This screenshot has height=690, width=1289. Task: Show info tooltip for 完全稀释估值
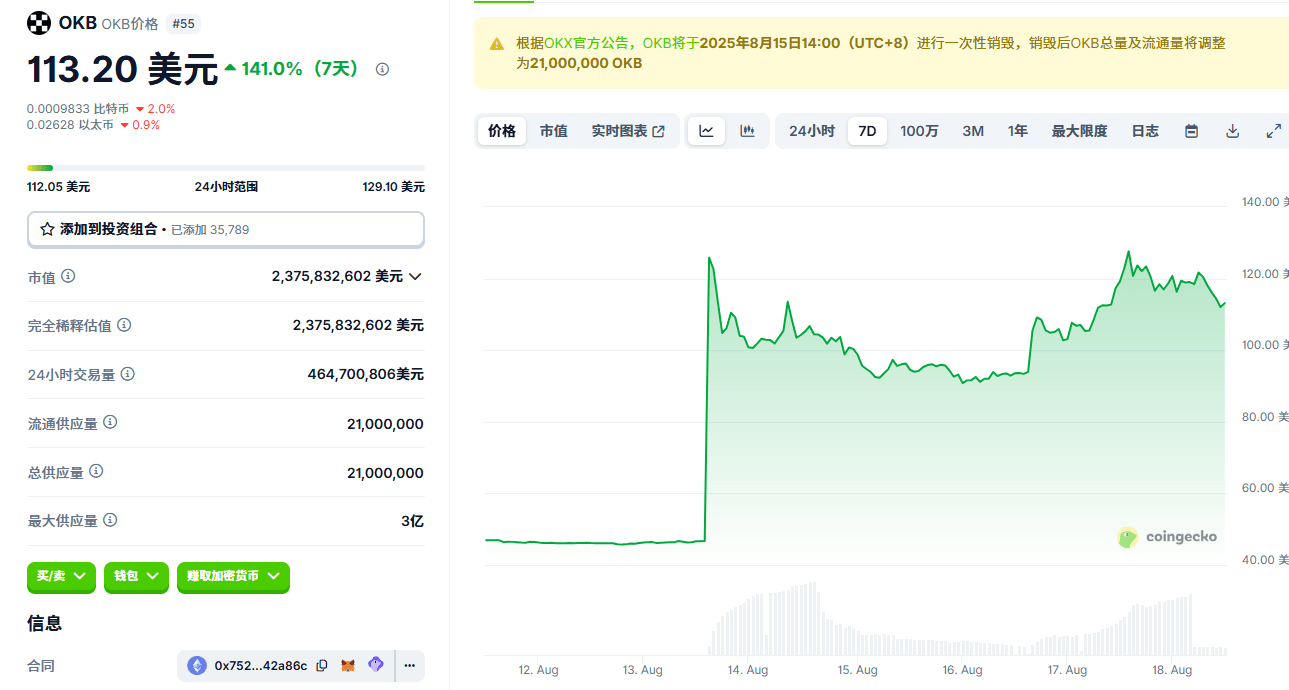coord(124,325)
